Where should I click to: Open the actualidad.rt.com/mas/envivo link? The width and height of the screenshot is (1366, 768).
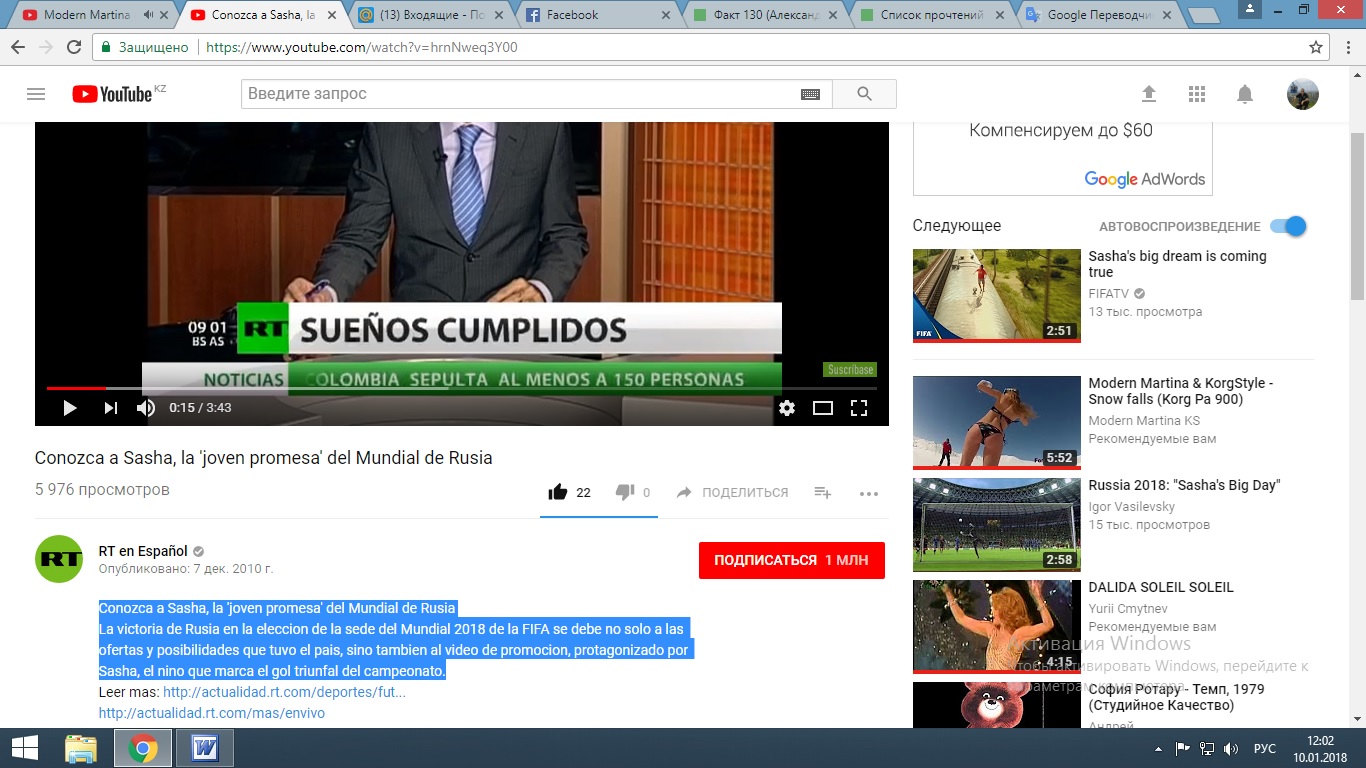(211, 713)
